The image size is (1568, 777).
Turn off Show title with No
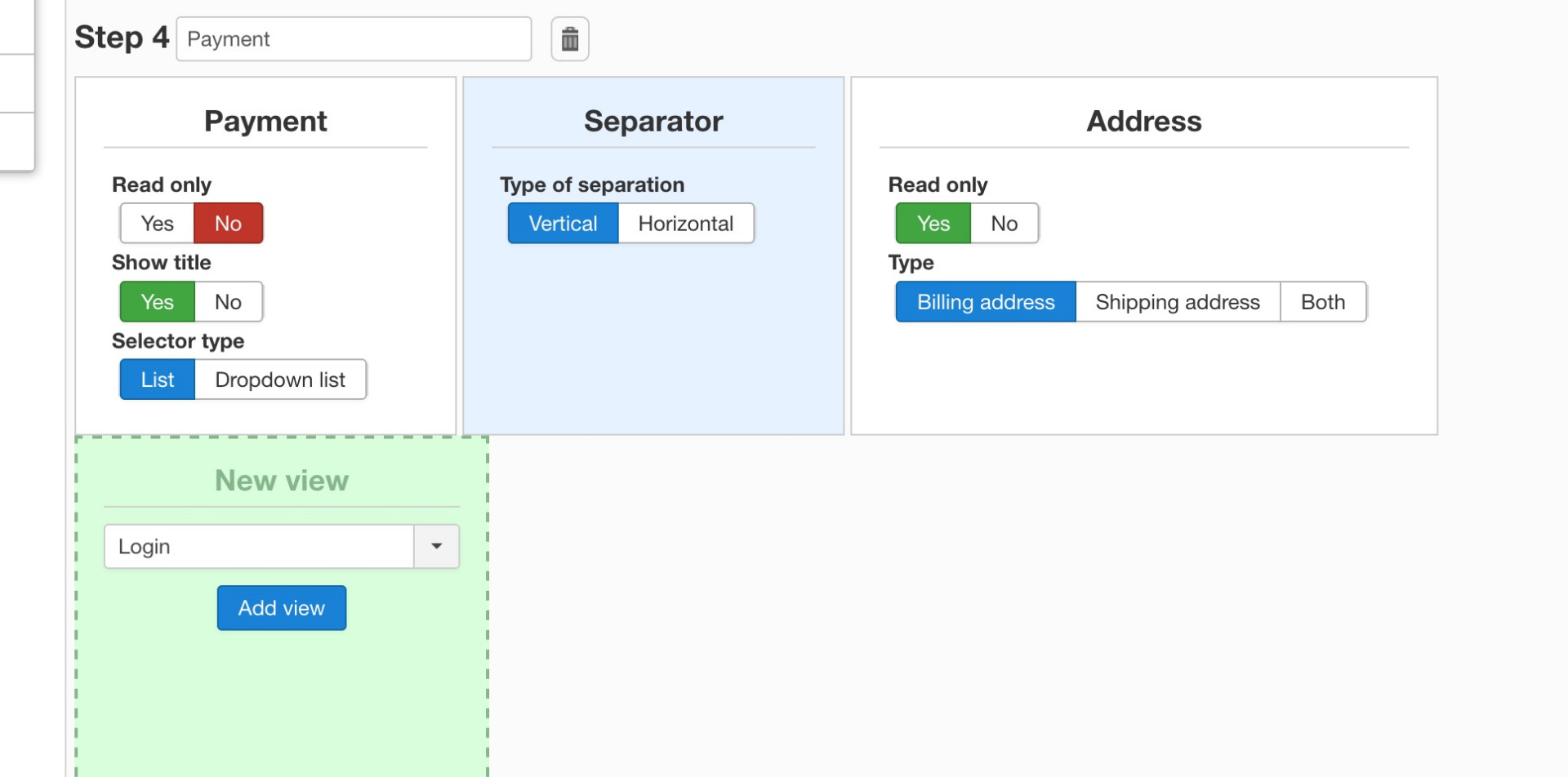pos(228,302)
